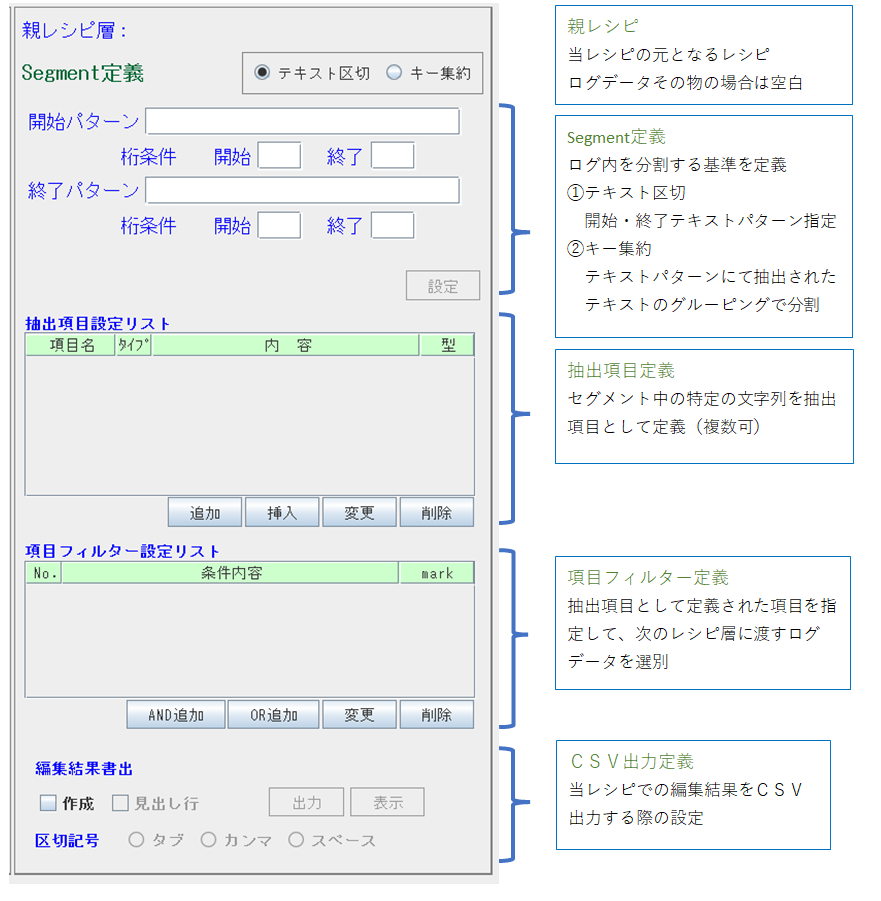This screenshot has width=881, height=901.
Task: Click the No. column header
Action: pyautogui.click(x=44, y=573)
